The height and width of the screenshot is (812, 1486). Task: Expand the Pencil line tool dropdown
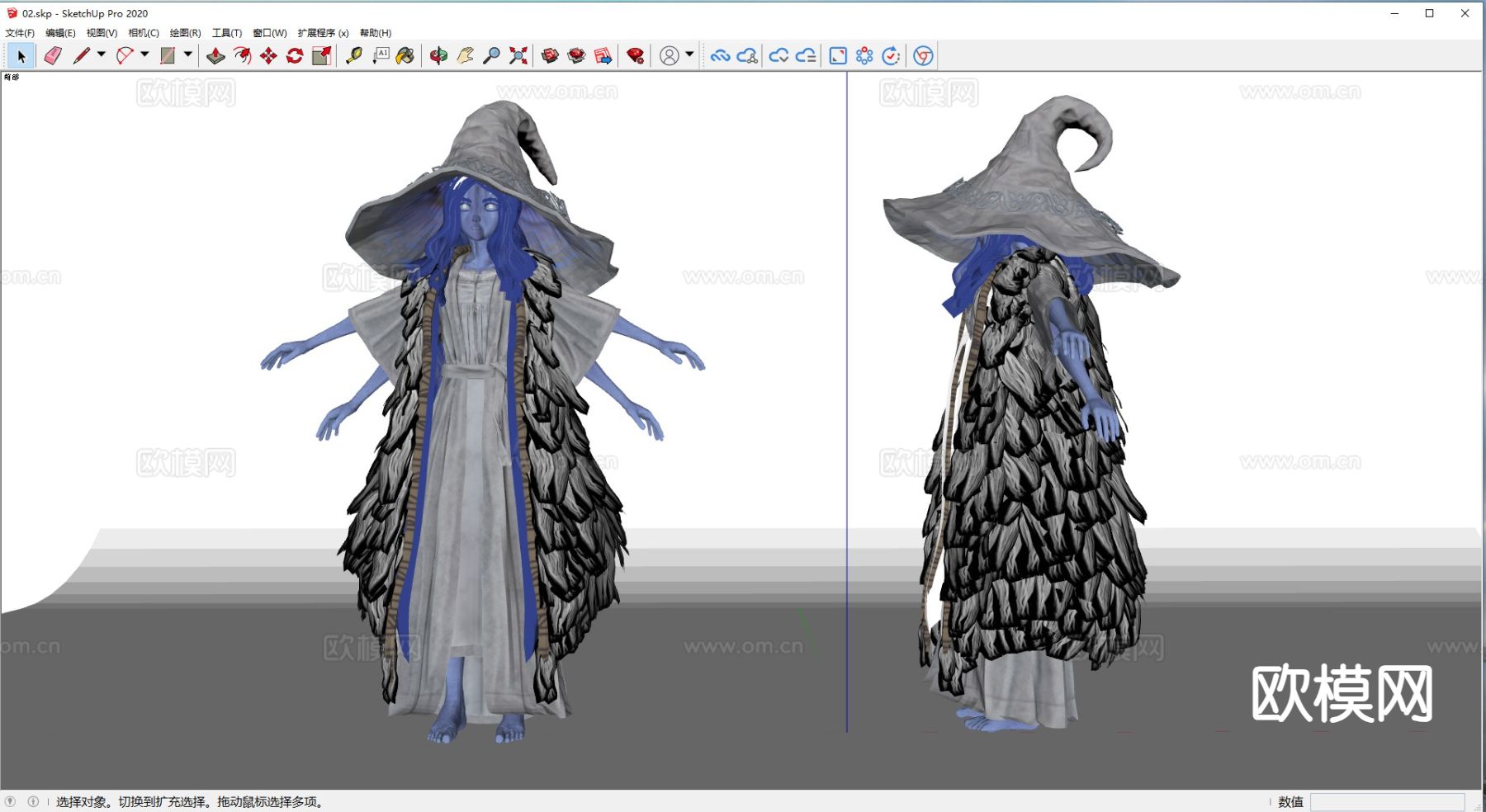(x=102, y=54)
